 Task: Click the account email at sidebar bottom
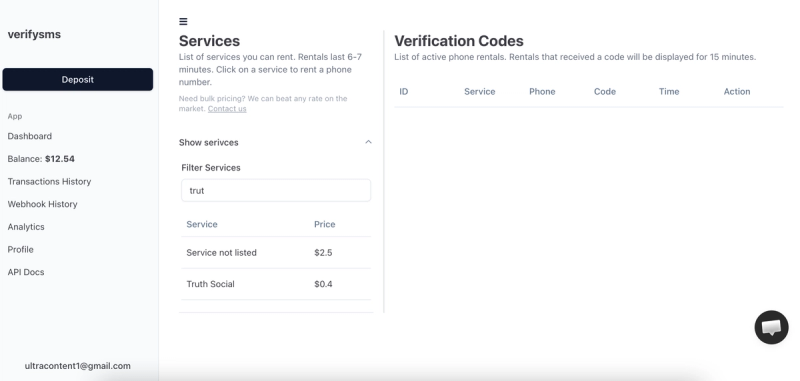pos(78,366)
